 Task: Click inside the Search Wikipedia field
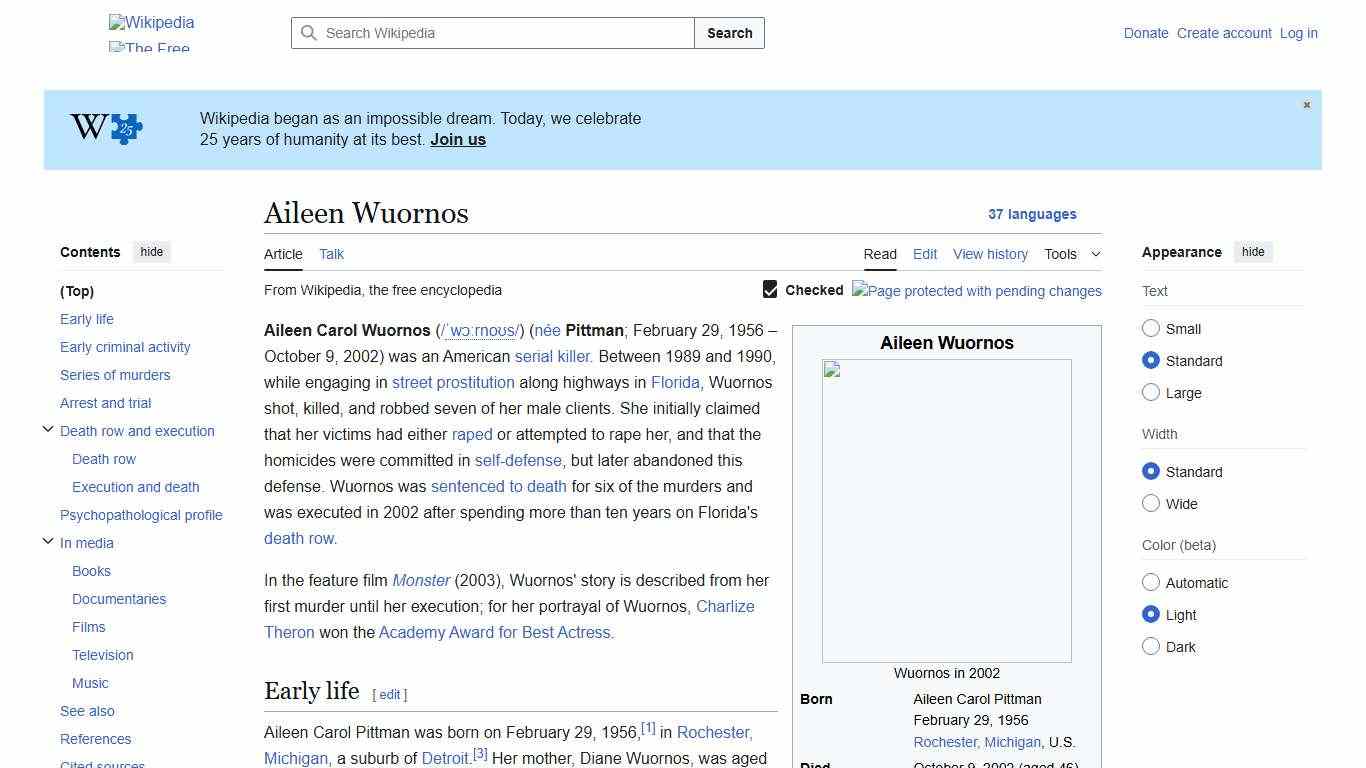tap(490, 33)
